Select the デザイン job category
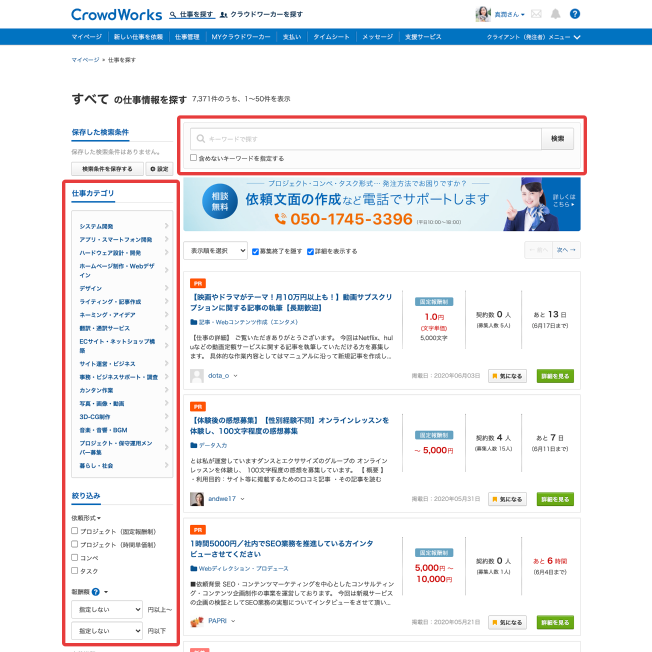 (91, 288)
